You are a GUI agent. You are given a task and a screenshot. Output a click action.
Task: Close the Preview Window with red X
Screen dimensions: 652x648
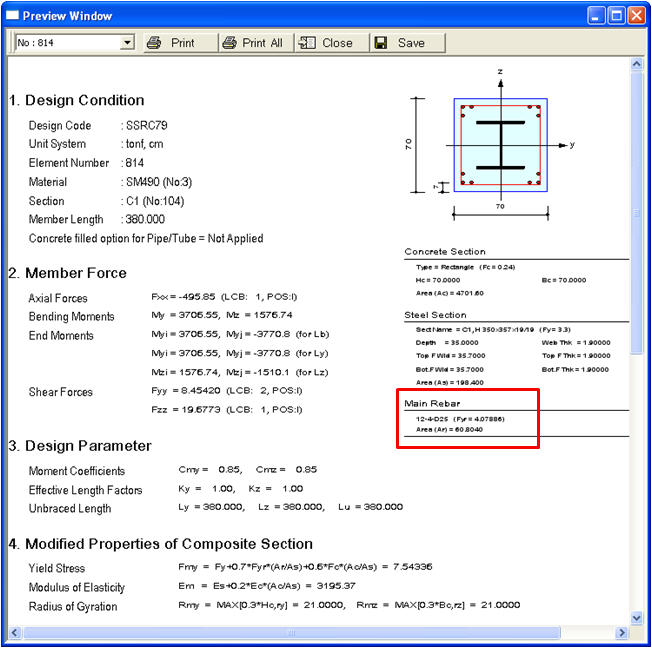[637, 16]
